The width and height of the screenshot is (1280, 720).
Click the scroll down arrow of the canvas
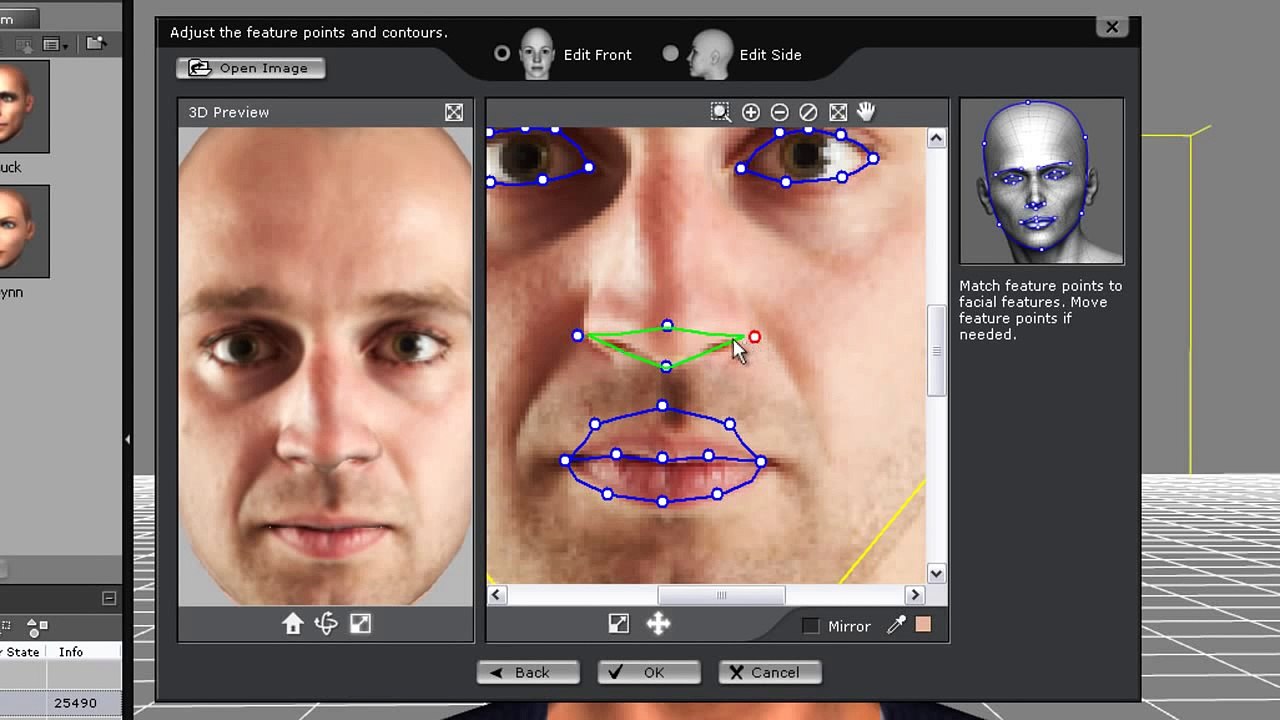click(936, 573)
